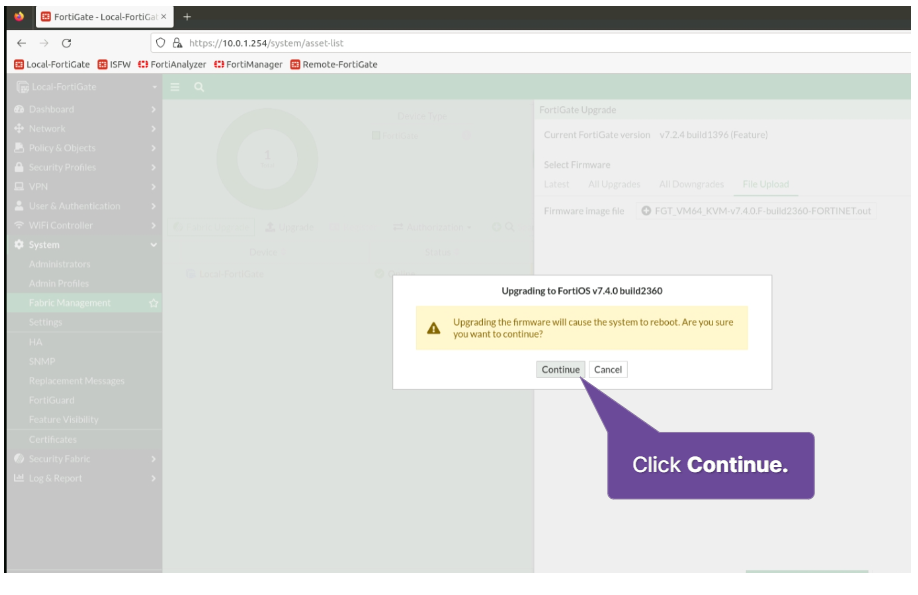Close the FortiGate browser tab

point(163,16)
